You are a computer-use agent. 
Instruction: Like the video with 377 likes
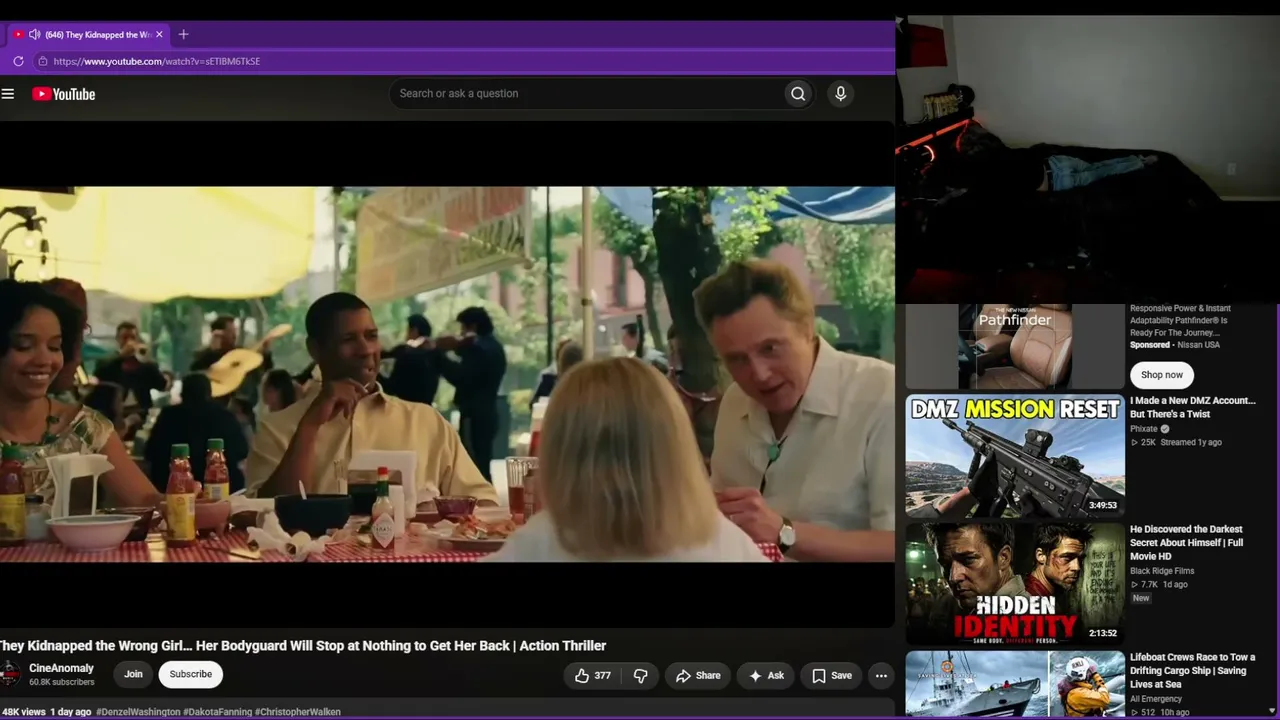point(592,675)
